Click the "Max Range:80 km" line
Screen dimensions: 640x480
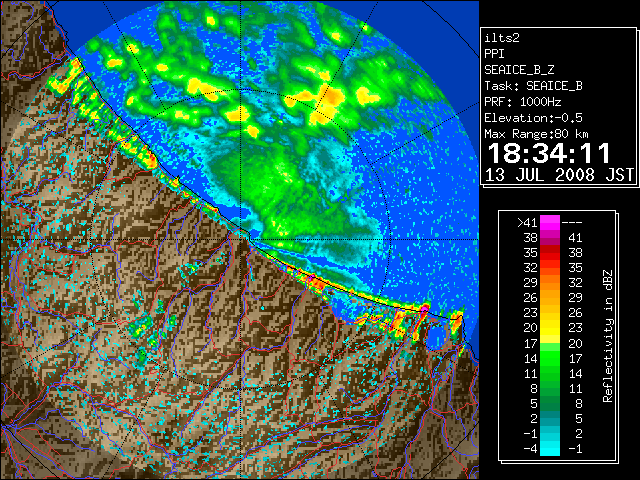coord(537,134)
